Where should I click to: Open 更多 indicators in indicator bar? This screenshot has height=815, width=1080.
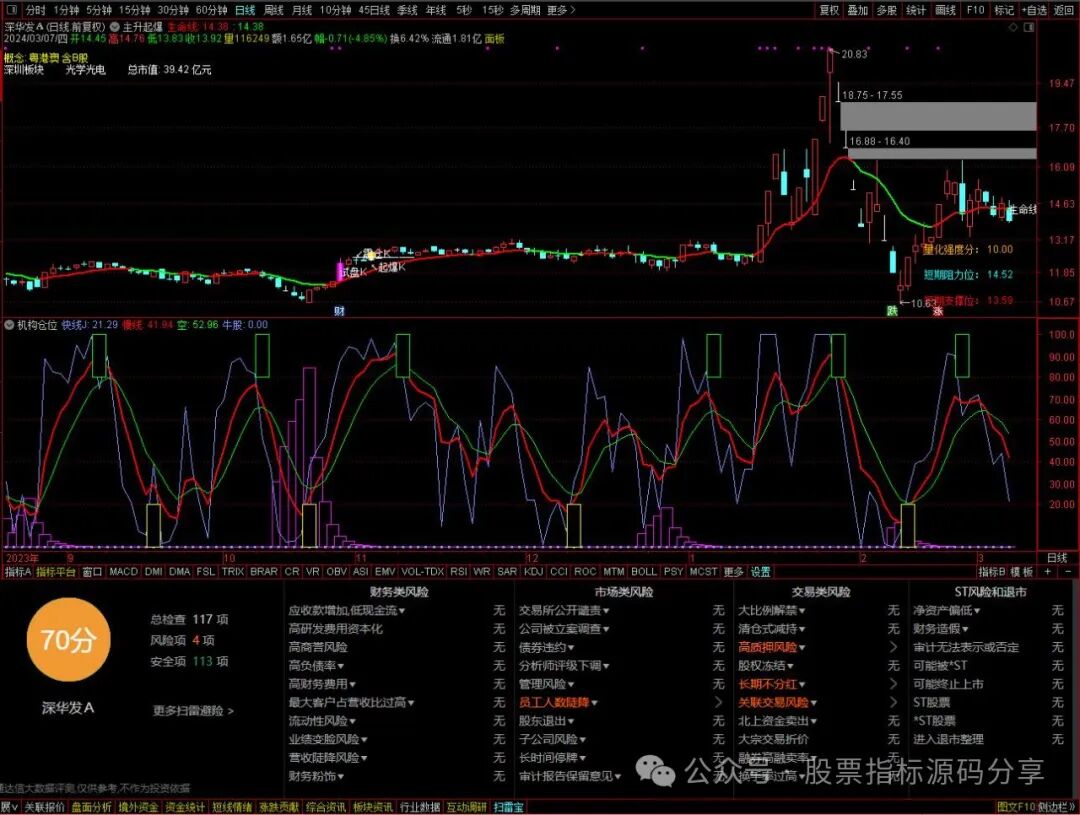(x=734, y=572)
